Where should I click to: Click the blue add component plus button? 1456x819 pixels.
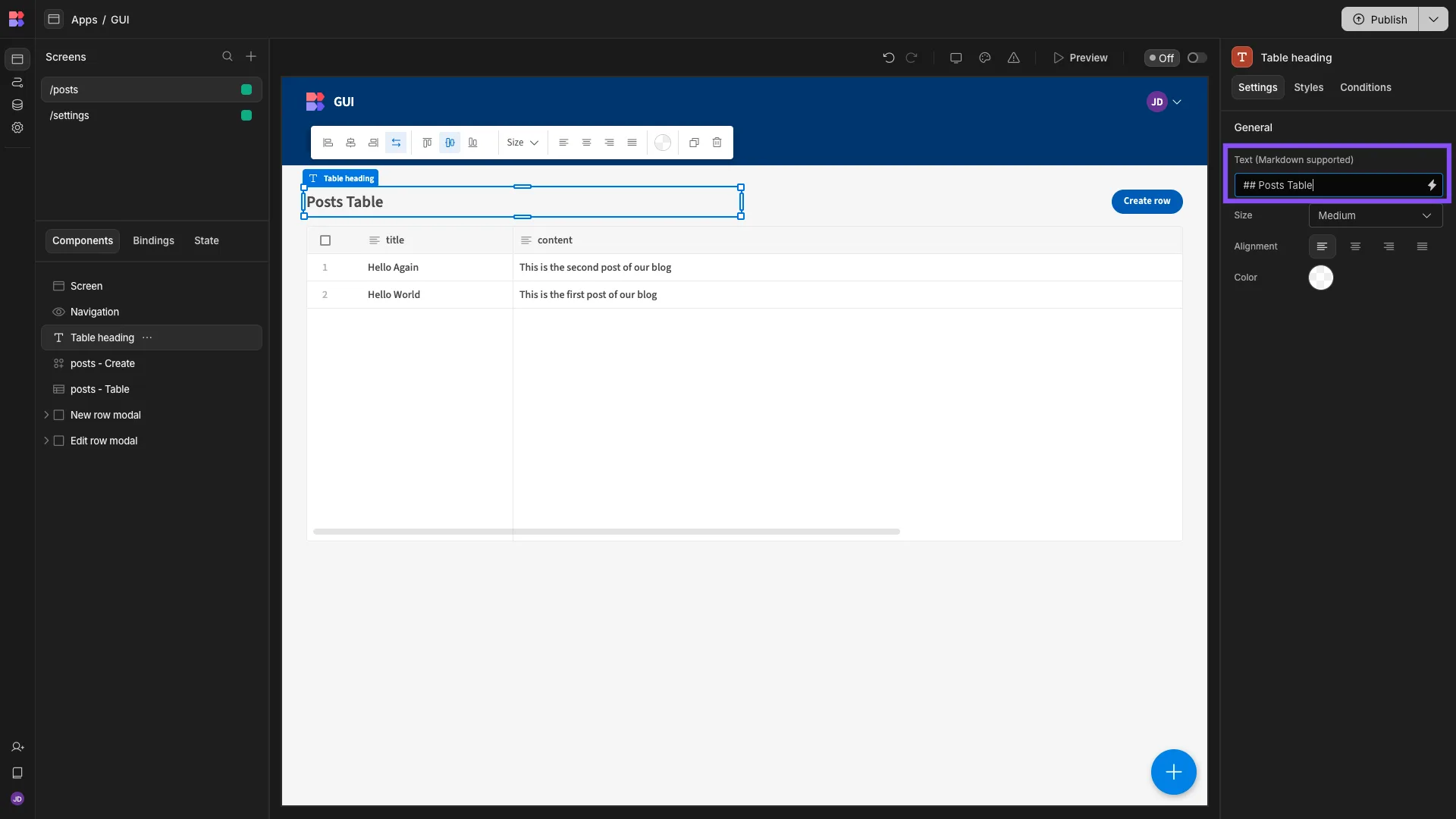tap(1173, 772)
